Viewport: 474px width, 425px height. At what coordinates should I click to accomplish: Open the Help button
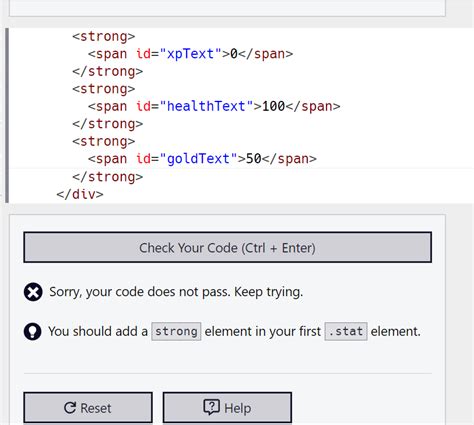pyautogui.click(x=227, y=408)
